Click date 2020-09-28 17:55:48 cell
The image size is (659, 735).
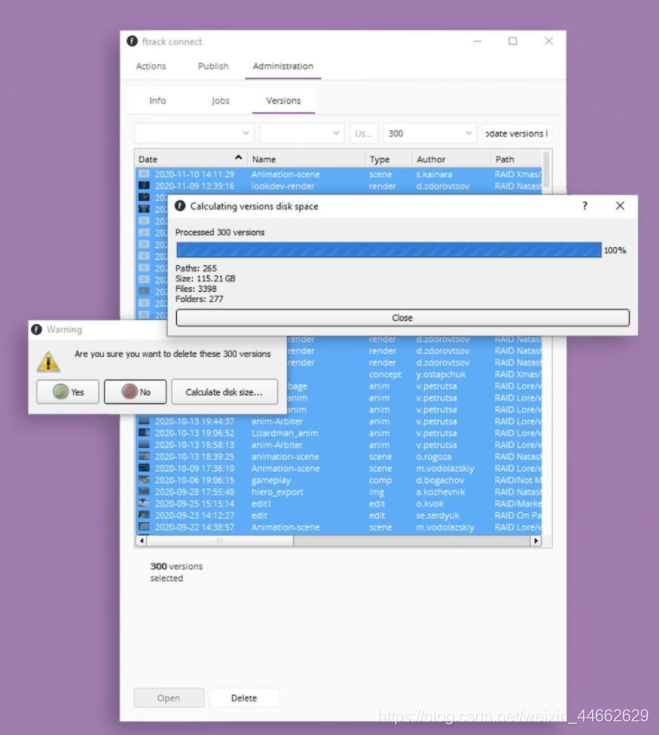(x=195, y=492)
